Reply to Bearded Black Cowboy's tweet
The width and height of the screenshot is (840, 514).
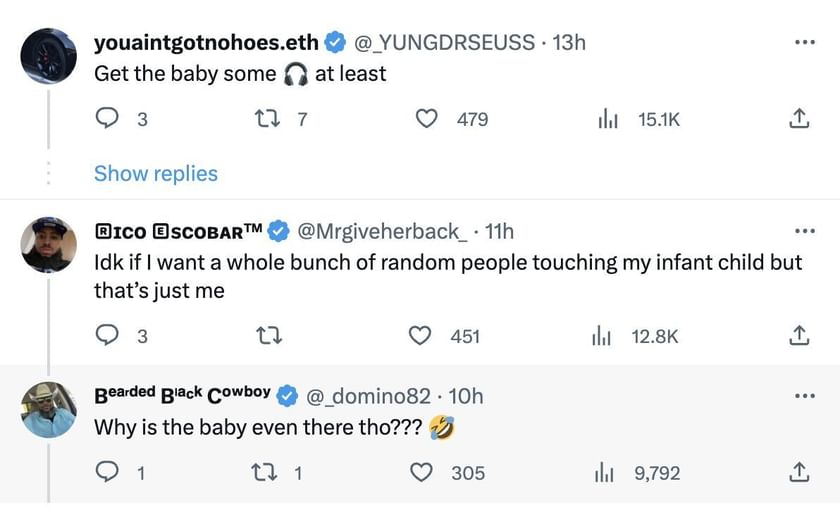pyautogui.click(x=107, y=472)
